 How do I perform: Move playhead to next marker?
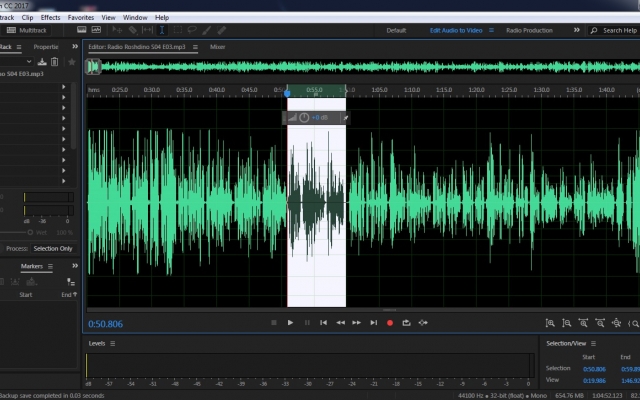373,322
